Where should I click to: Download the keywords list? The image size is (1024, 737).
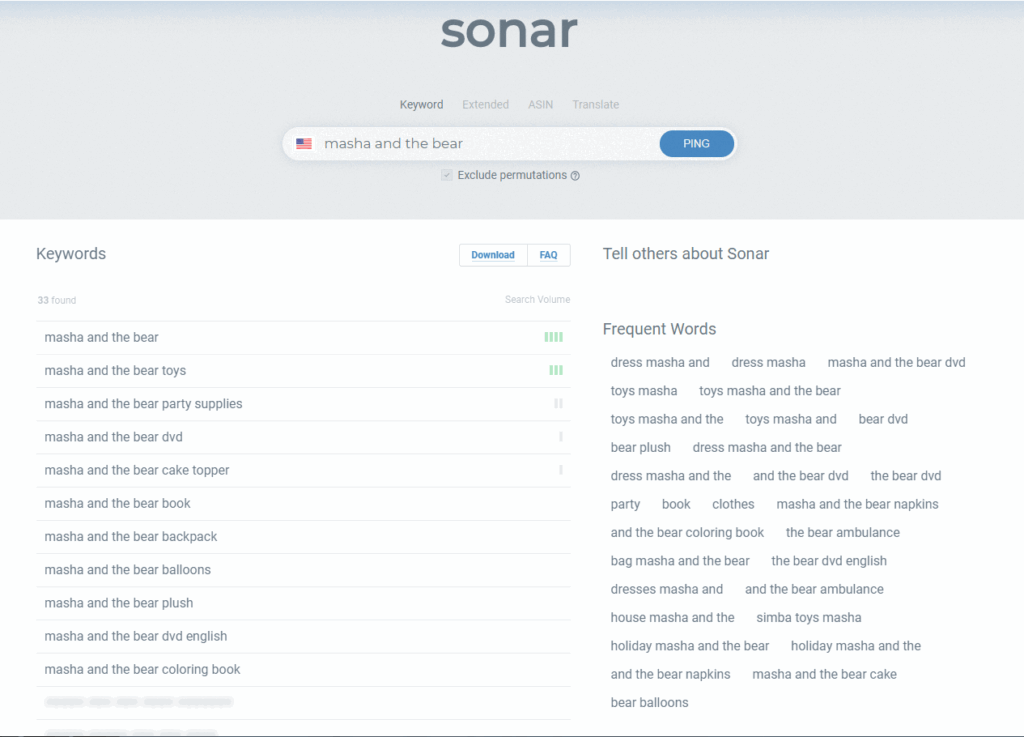click(492, 255)
